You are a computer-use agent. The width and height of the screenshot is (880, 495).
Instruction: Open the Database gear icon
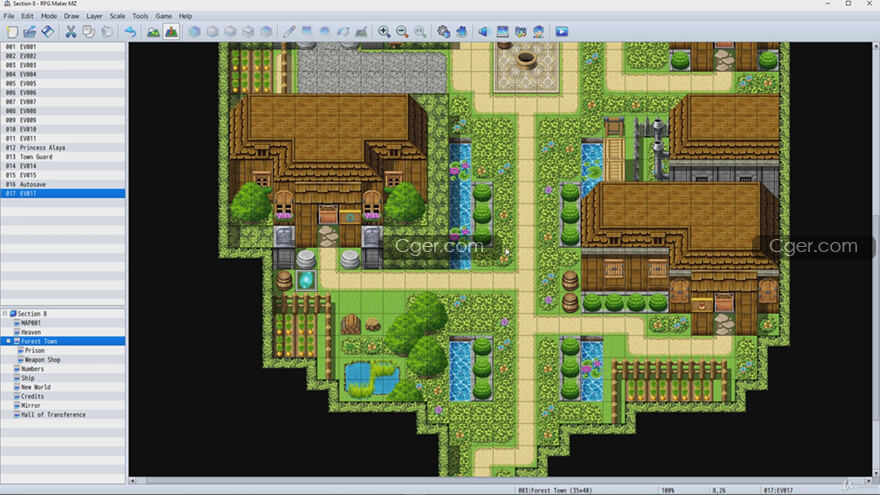(443, 31)
